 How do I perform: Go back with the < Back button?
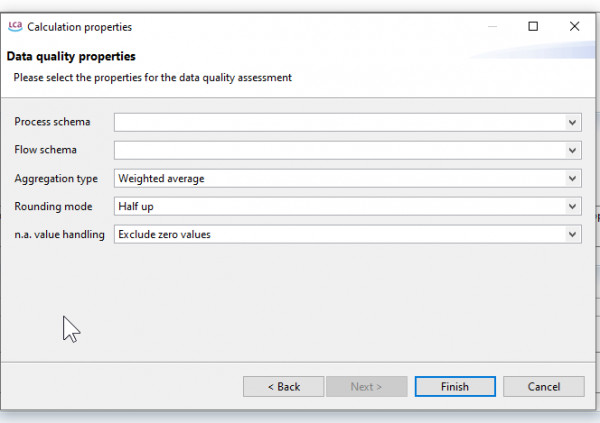tap(284, 387)
